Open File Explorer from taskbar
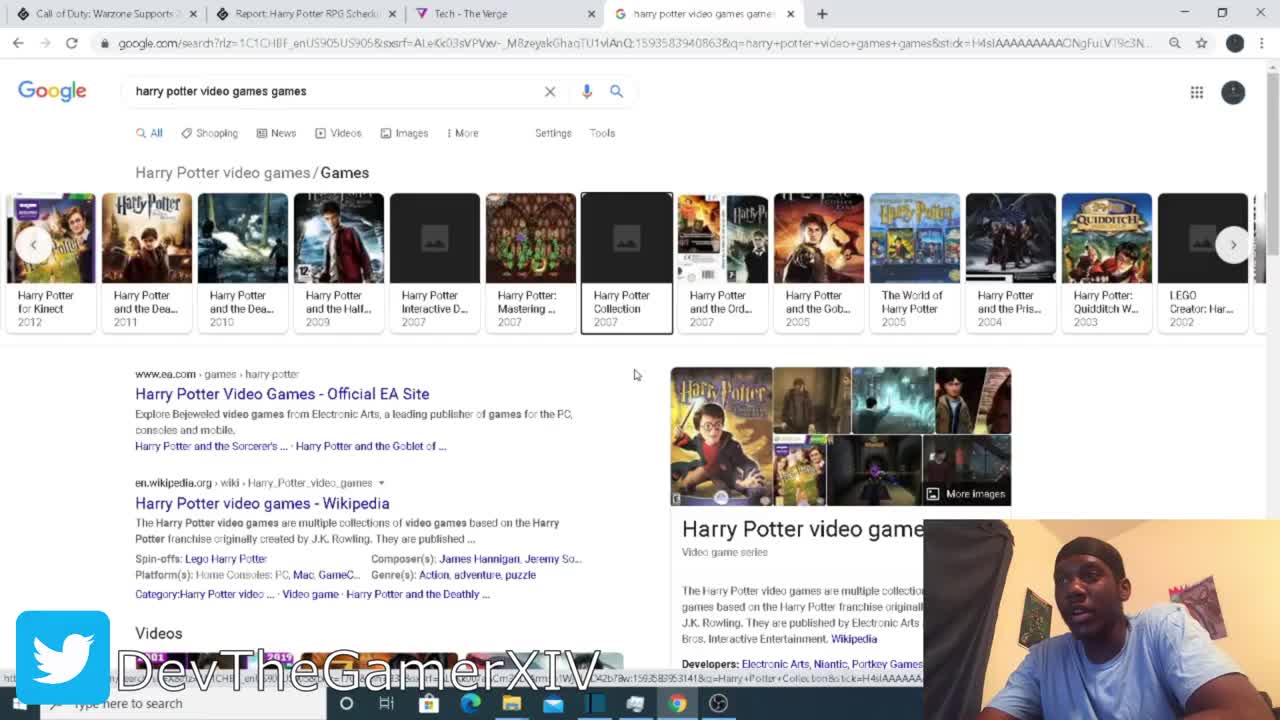Screen dimensions: 1280x720 (512, 703)
